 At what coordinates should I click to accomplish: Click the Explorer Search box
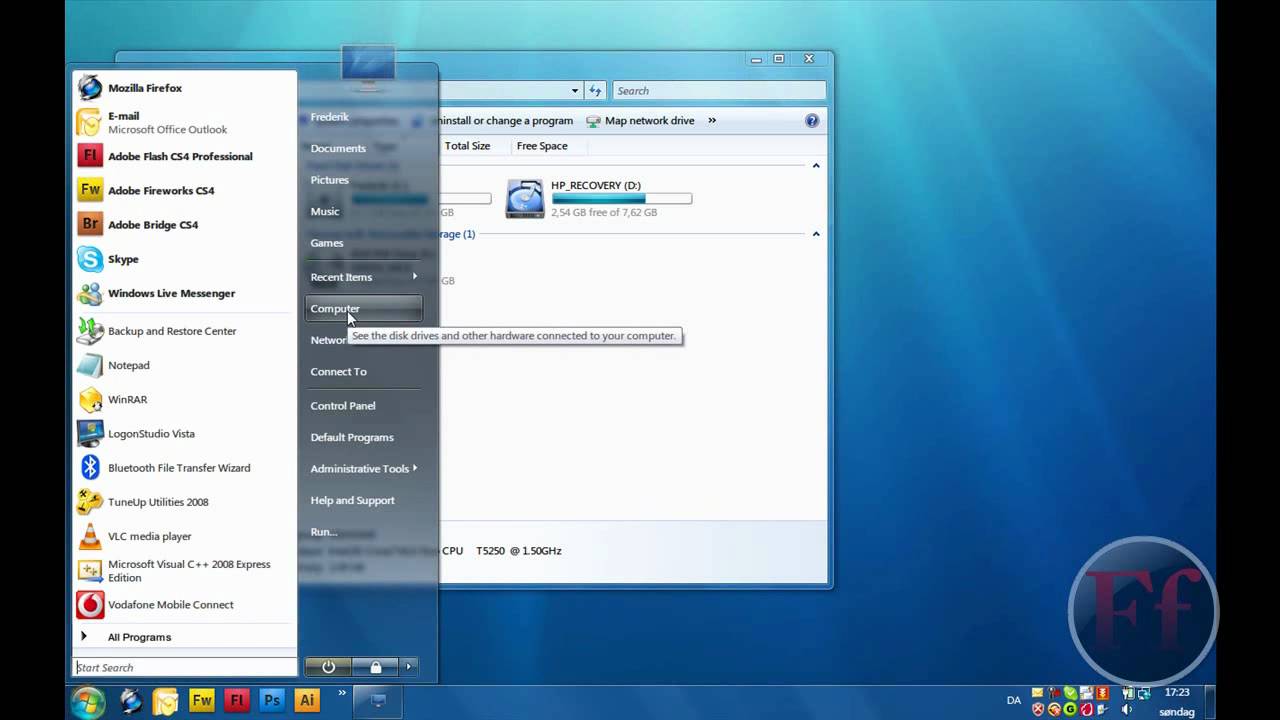[719, 91]
